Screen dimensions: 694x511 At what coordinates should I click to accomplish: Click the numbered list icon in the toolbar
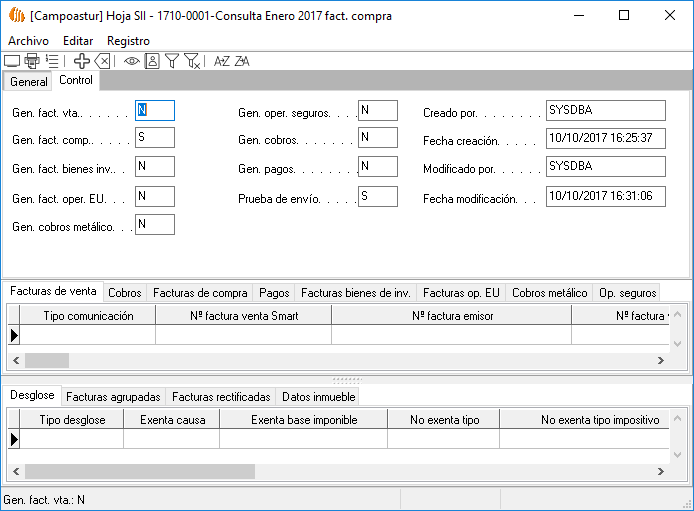[x=52, y=61]
